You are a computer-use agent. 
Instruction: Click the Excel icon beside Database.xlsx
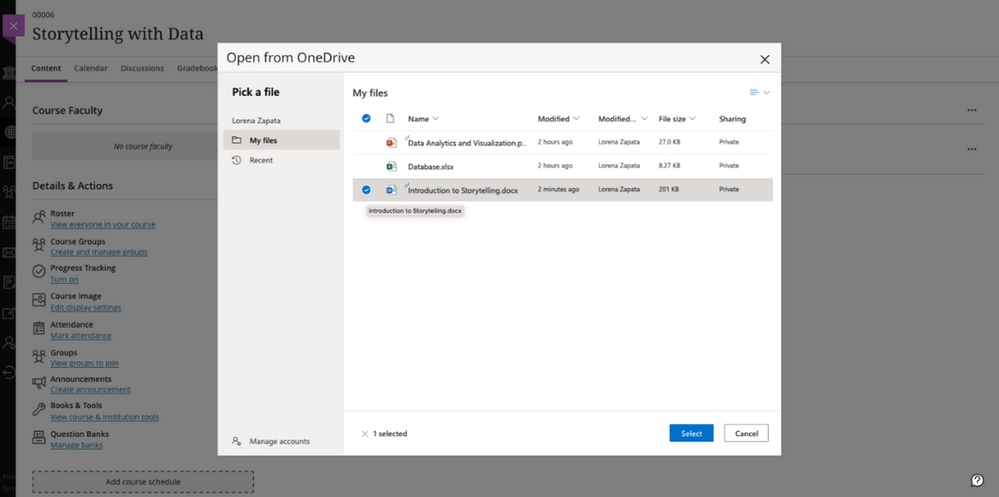tap(391, 166)
